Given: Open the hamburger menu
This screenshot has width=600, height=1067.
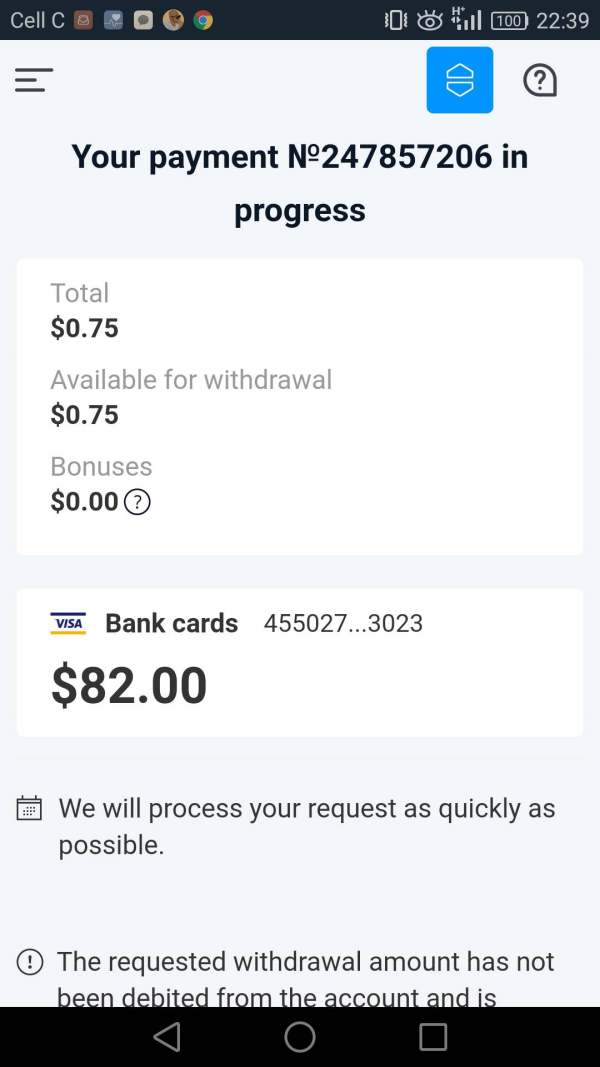Looking at the screenshot, I should click(x=34, y=80).
